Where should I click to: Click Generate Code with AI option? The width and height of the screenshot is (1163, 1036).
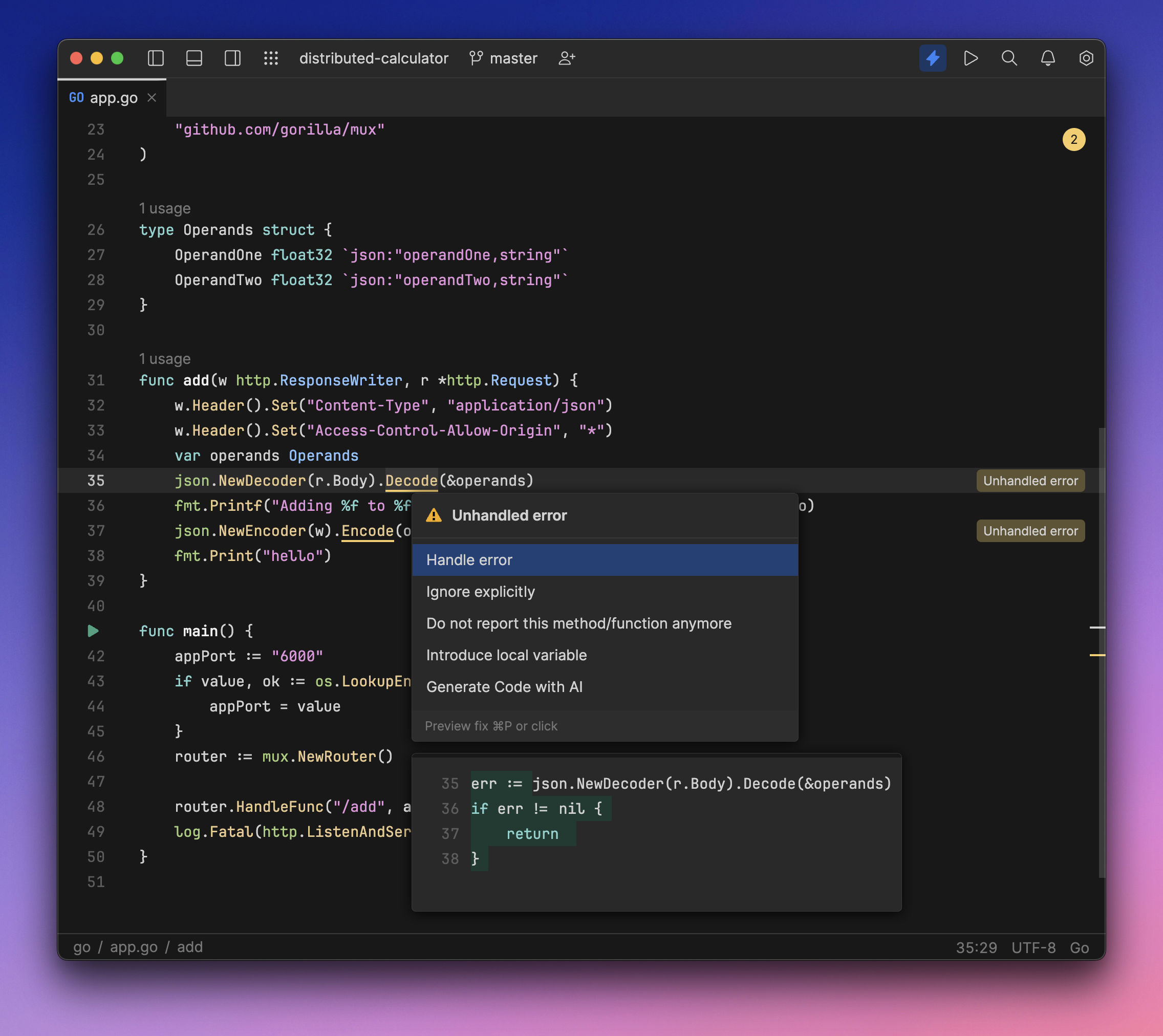pos(503,687)
